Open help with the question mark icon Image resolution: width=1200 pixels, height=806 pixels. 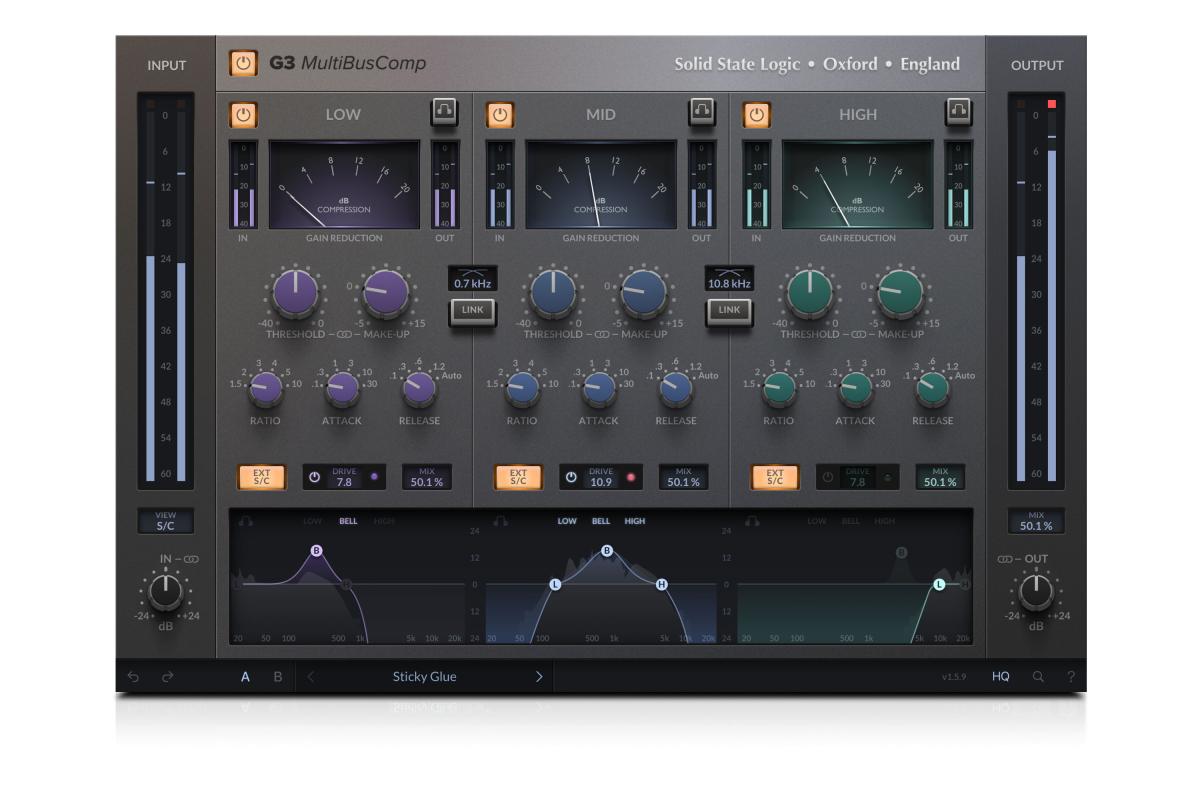coord(1070,677)
